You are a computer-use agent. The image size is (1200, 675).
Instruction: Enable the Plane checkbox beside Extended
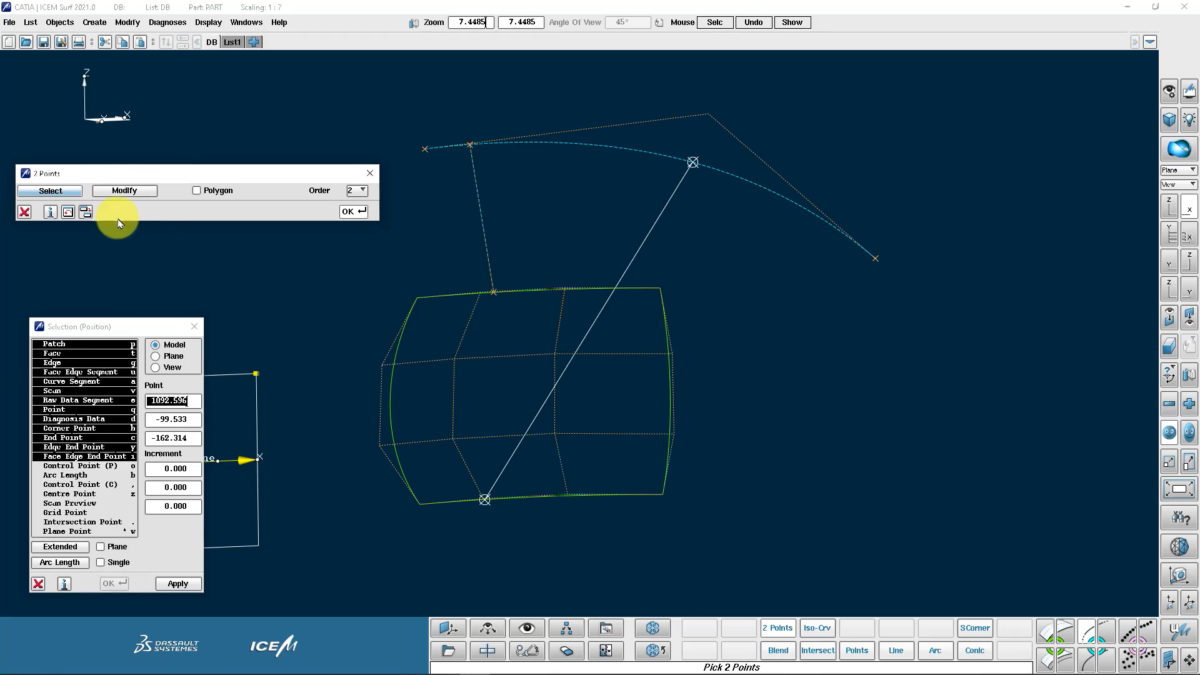click(x=100, y=547)
